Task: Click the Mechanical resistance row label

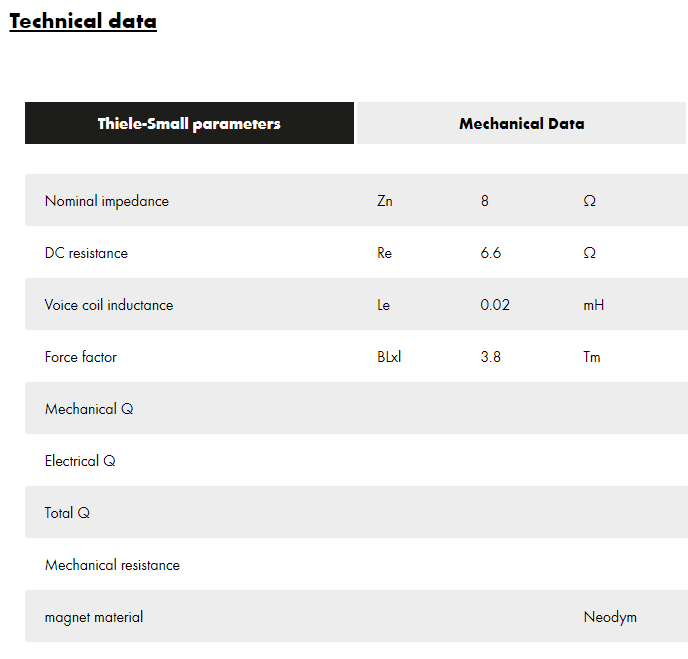Action: (x=112, y=565)
